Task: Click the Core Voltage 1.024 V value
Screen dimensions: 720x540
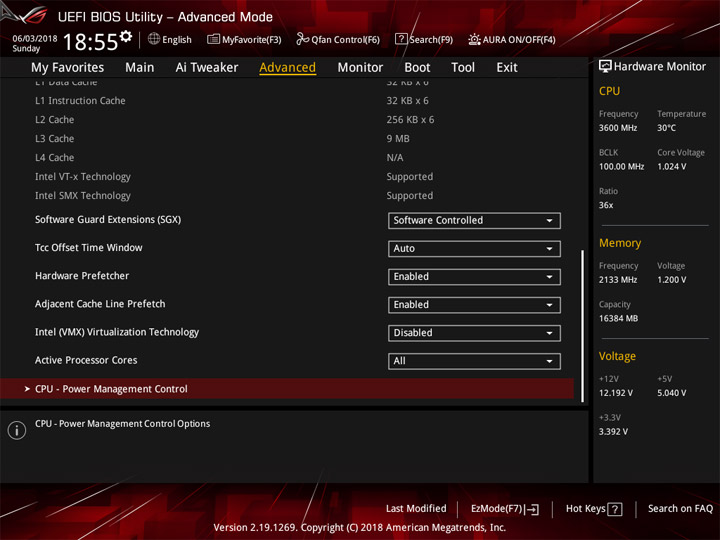Action: 672,166
